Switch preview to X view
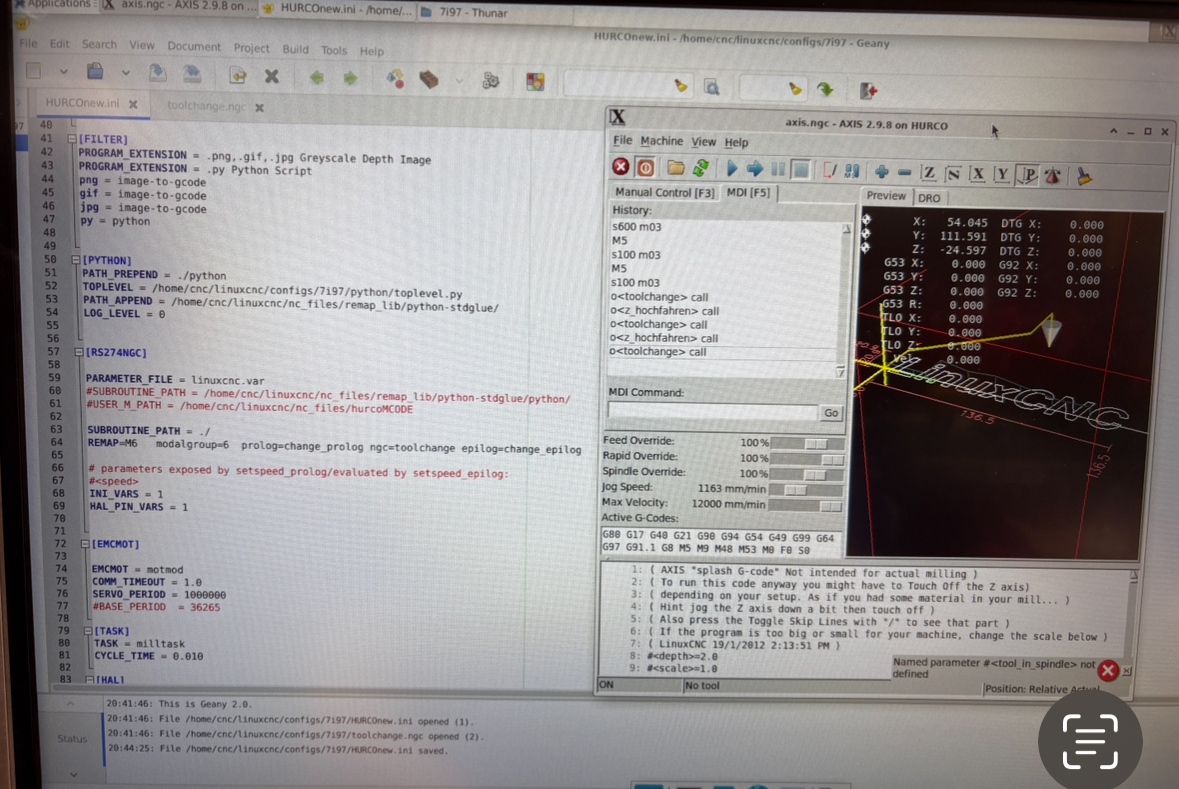 977,174
